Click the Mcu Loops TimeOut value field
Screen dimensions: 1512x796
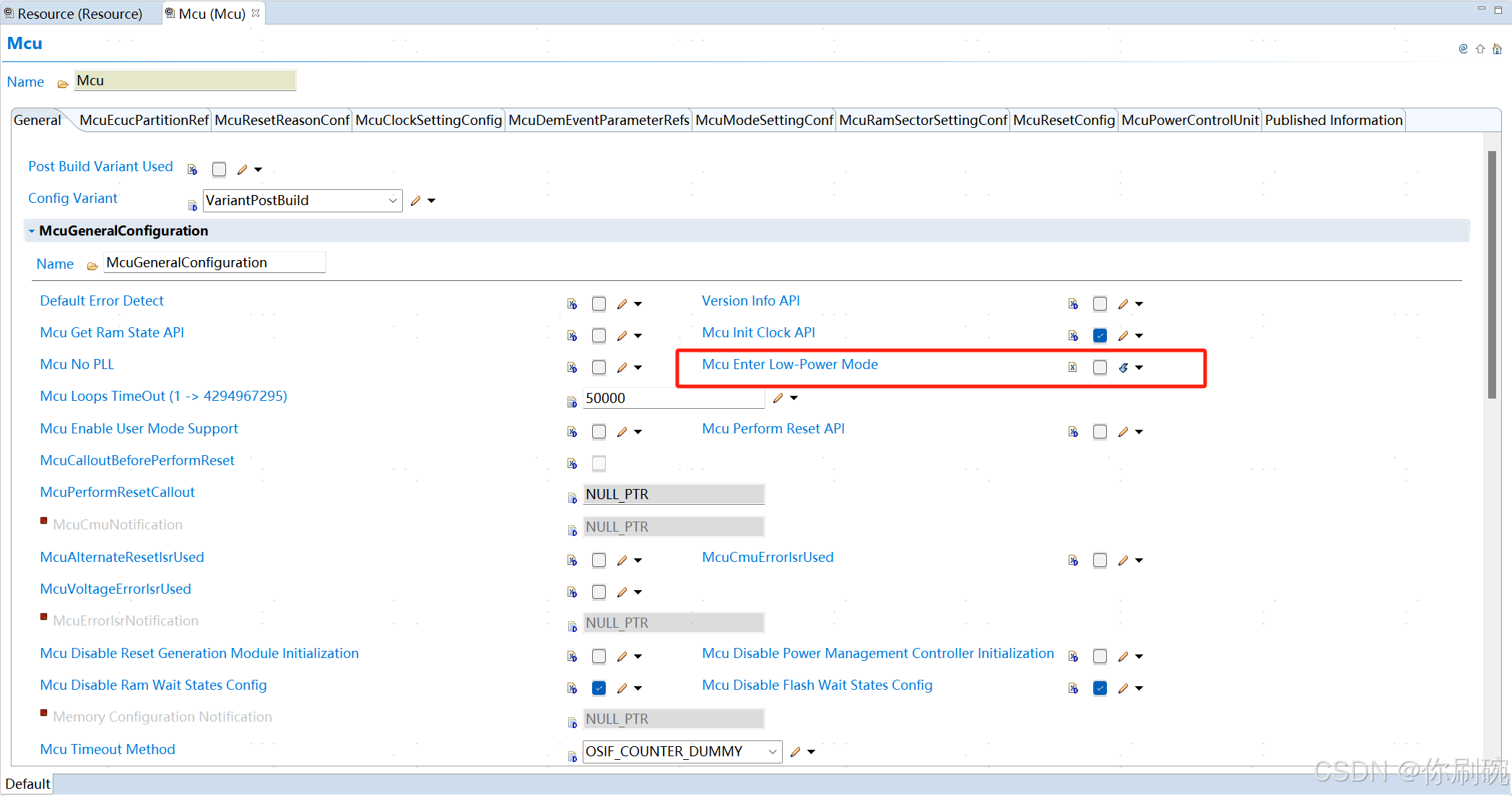pos(672,398)
